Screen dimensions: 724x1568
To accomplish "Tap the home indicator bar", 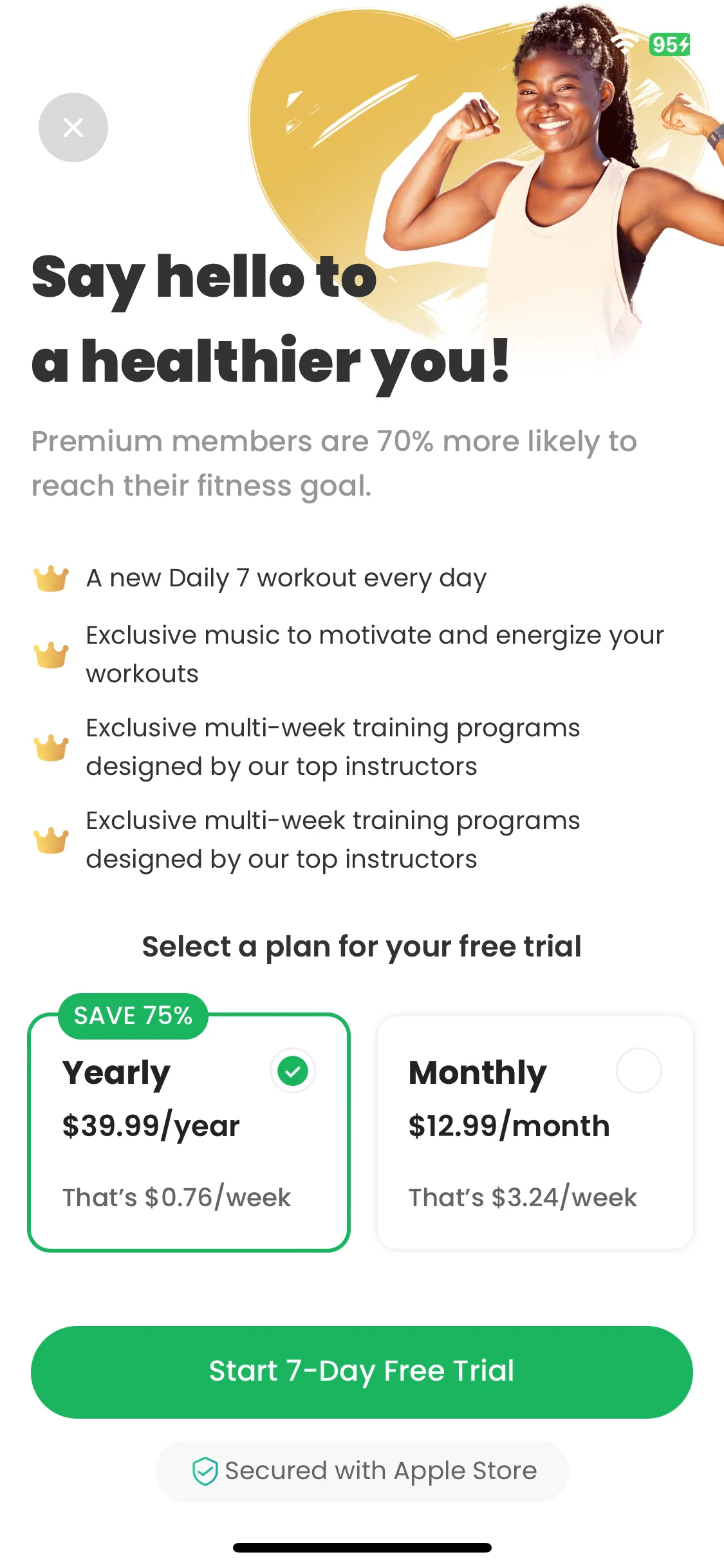I will (x=362, y=1547).
